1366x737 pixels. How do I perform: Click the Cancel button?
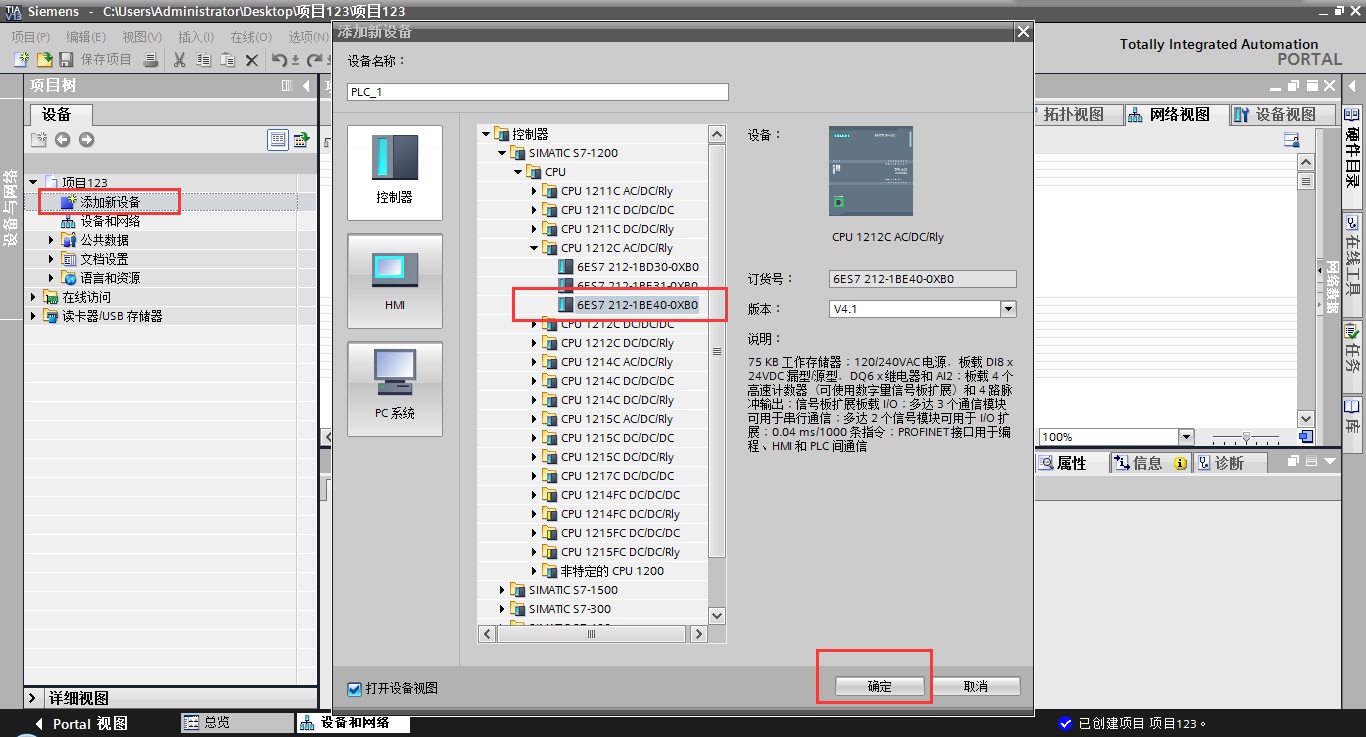976,687
